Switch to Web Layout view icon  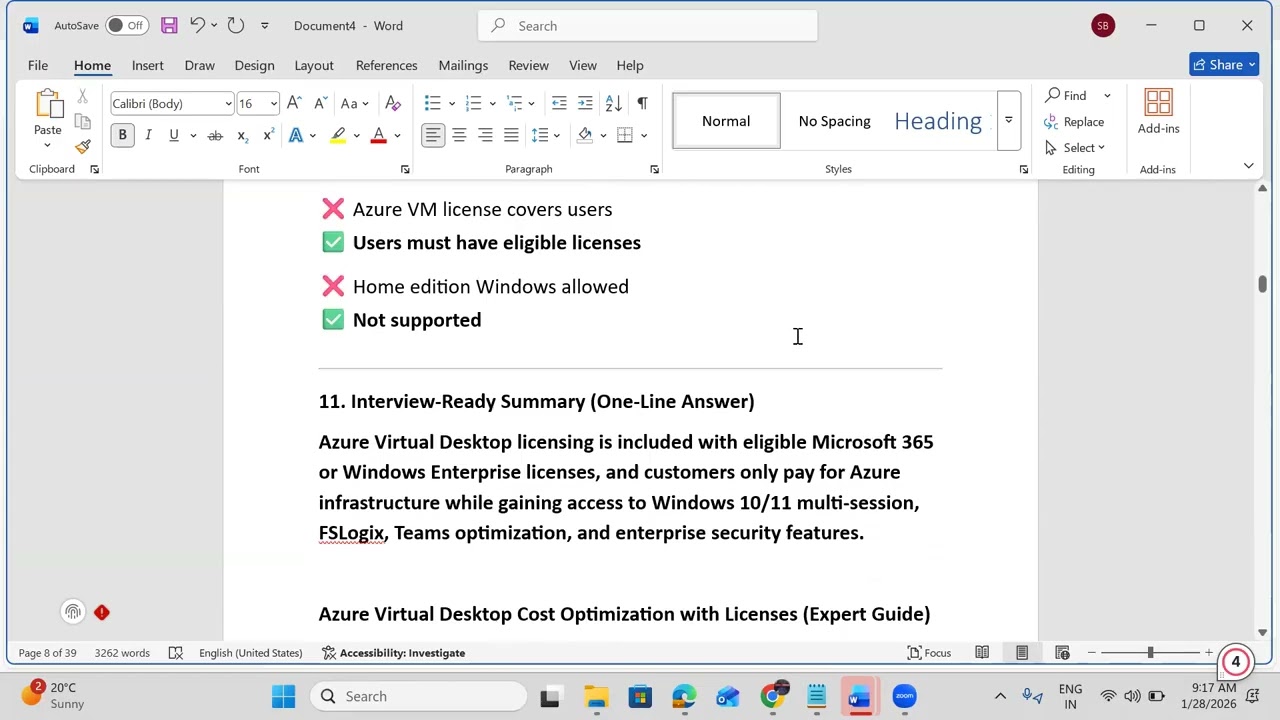1062,653
